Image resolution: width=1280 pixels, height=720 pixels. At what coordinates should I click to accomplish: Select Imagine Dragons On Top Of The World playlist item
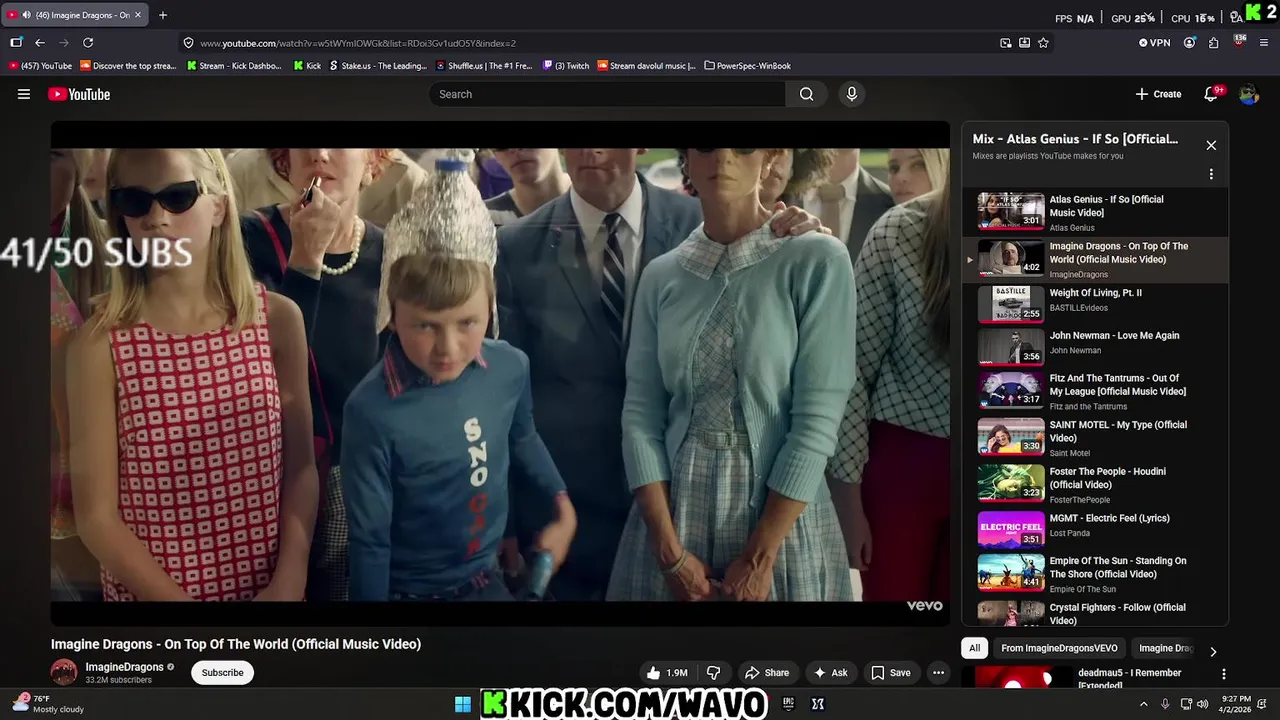[x=1095, y=259]
